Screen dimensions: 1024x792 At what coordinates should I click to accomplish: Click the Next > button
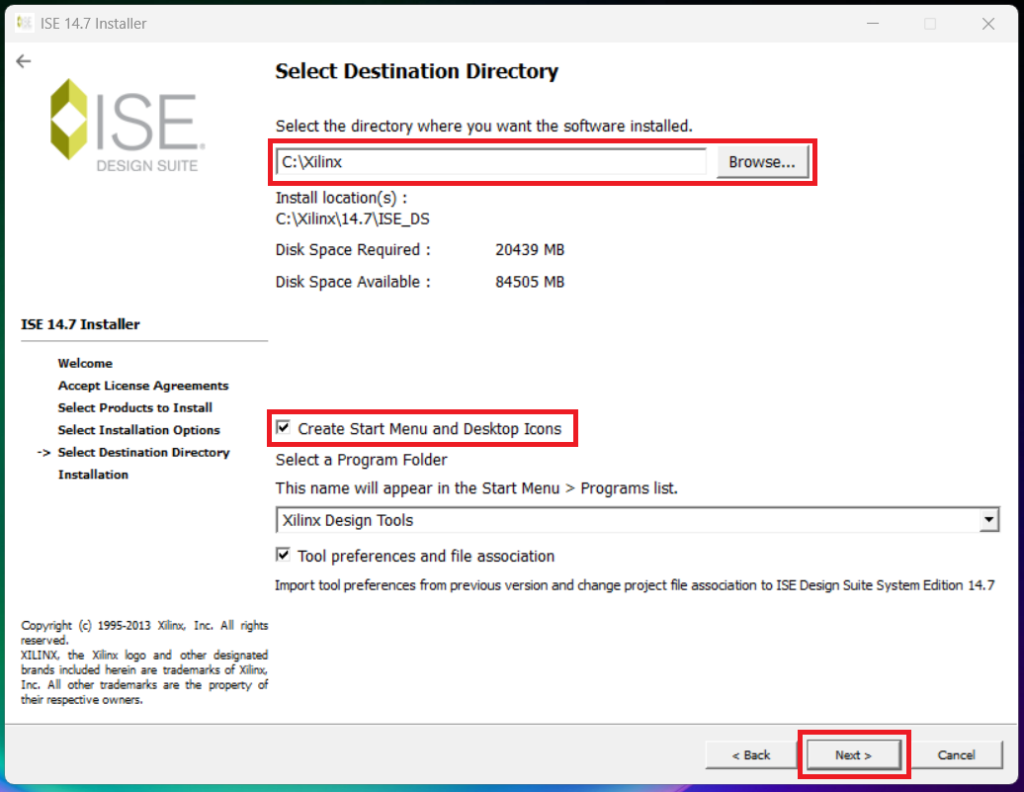(854, 755)
